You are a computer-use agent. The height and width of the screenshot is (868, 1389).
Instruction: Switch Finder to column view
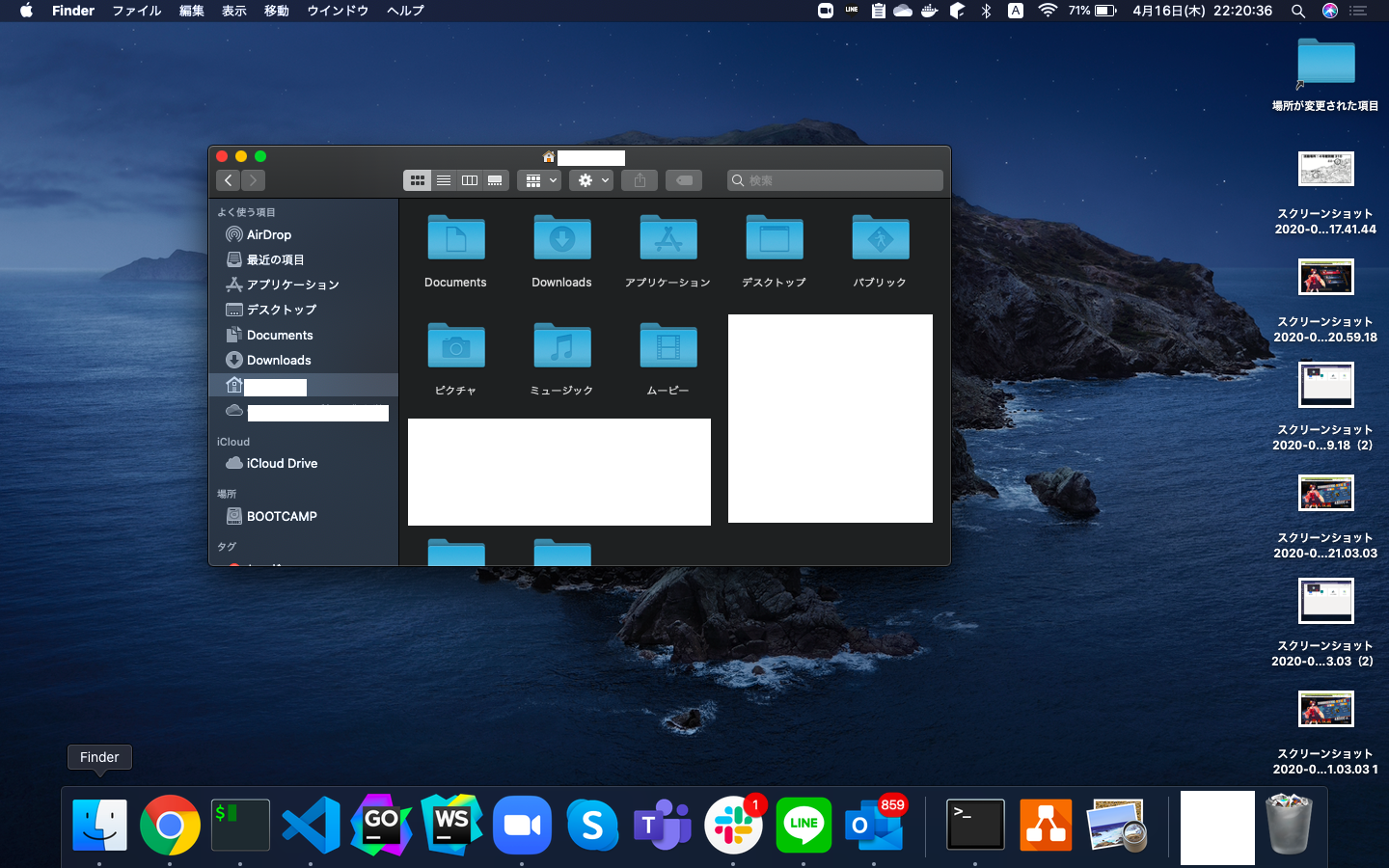click(470, 179)
